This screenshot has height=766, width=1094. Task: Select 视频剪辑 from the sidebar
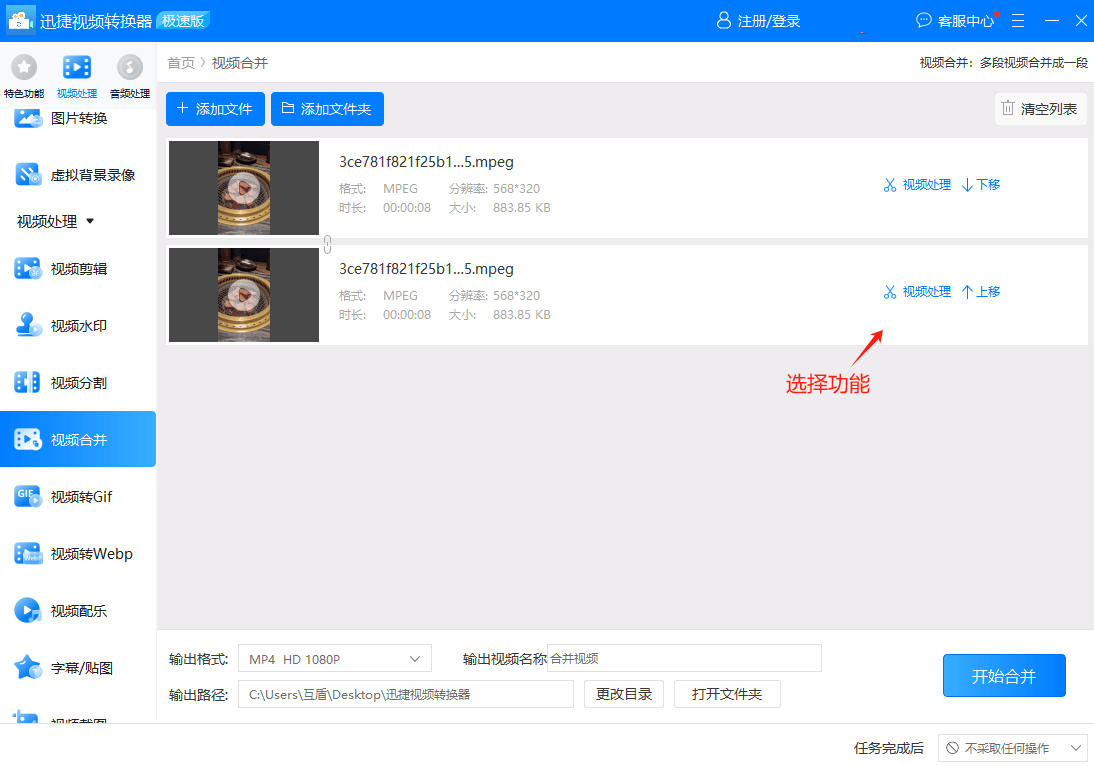point(78,269)
